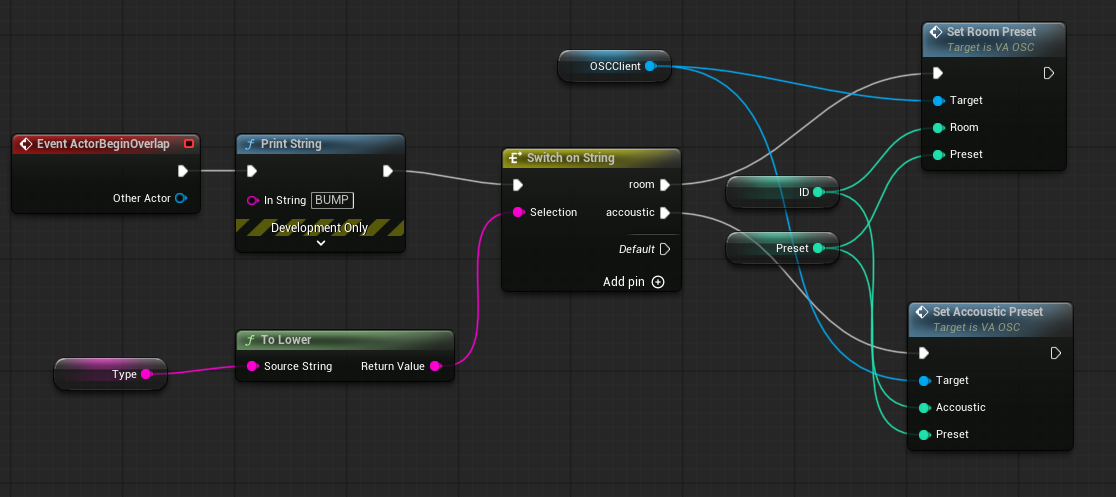The height and width of the screenshot is (497, 1116).
Task: Click accoustic output exec pin on Switch
Action: tap(665, 212)
